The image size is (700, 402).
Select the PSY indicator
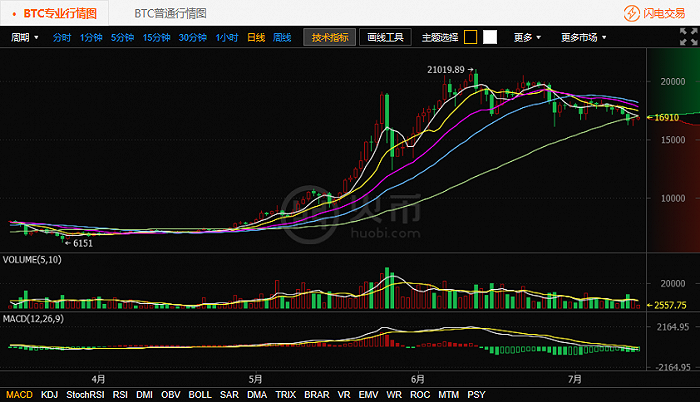click(x=476, y=395)
